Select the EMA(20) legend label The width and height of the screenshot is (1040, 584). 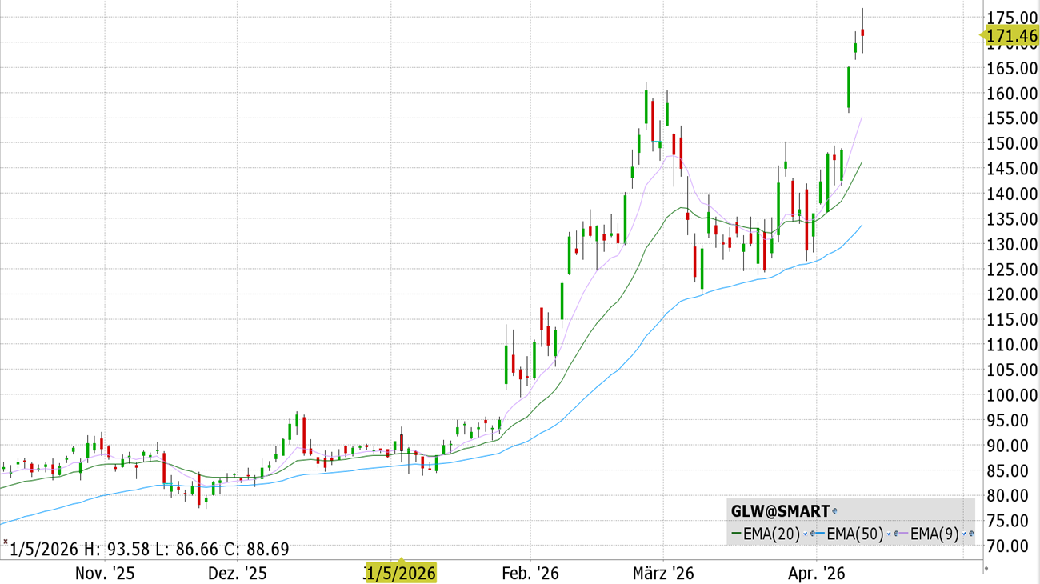(x=771, y=534)
